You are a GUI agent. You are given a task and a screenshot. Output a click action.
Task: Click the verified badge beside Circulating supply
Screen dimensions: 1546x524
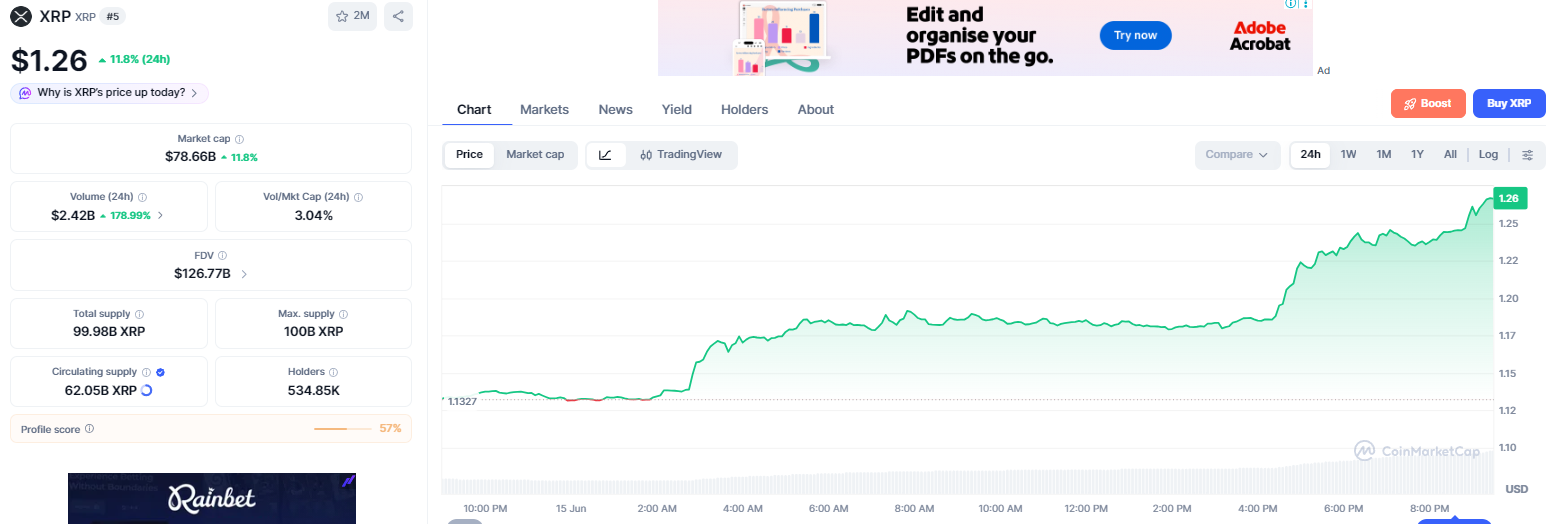click(x=160, y=372)
